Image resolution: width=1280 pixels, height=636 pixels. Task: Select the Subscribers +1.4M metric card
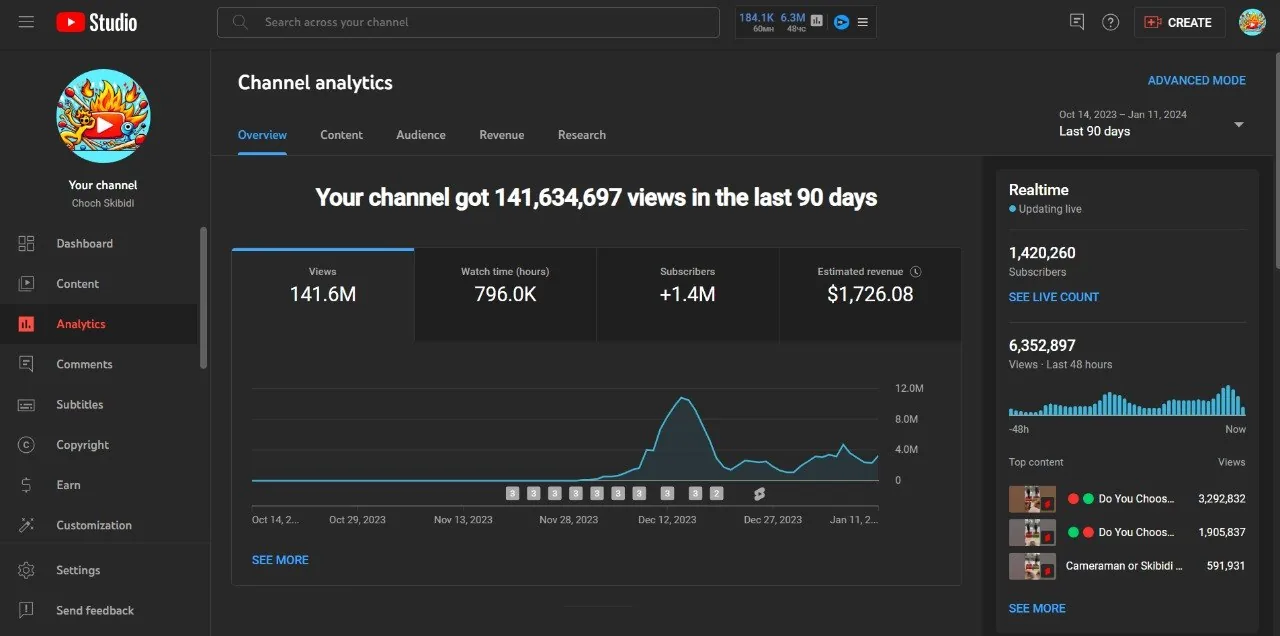pyautogui.click(x=687, y=294)
